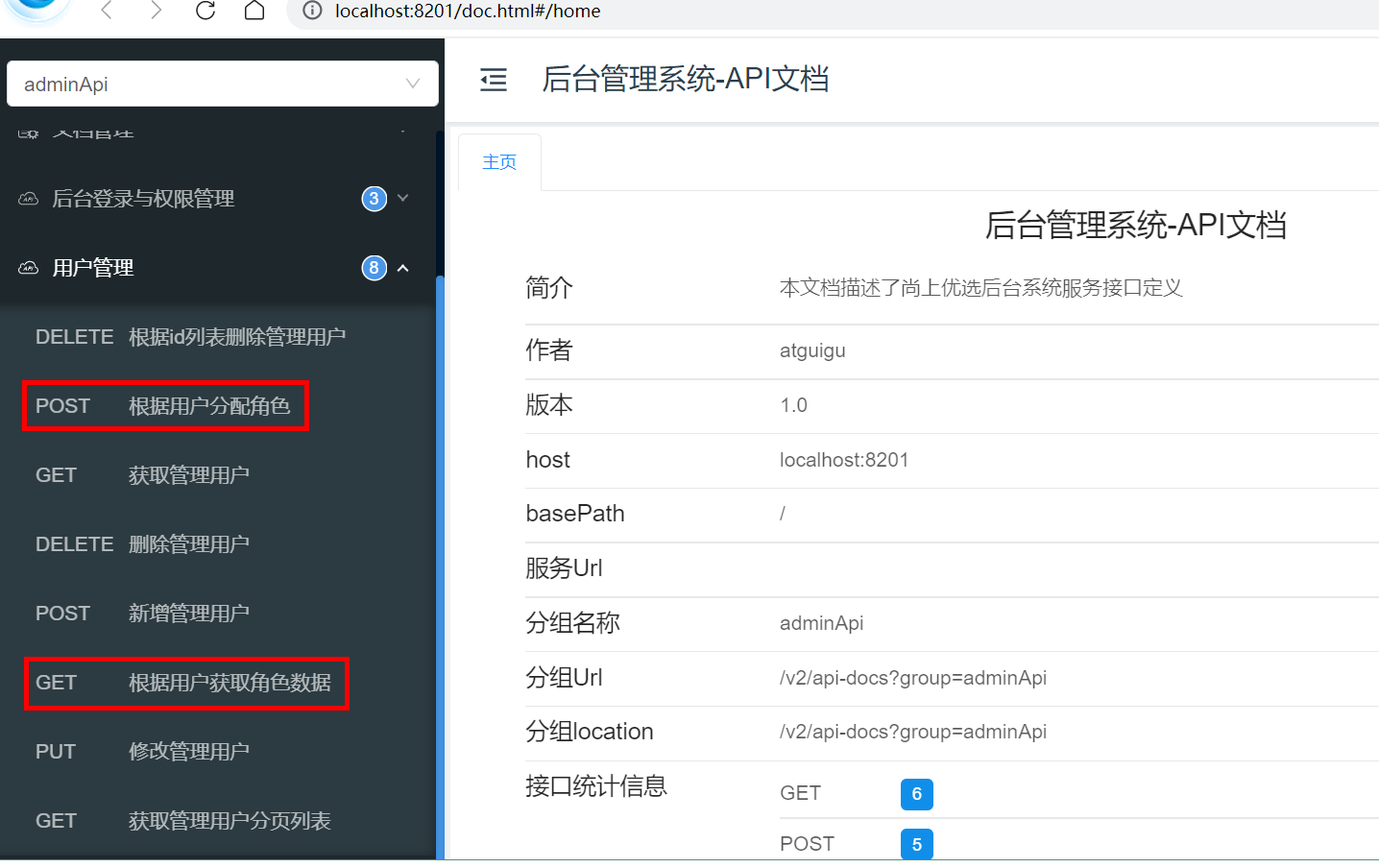Collapse the 用户管理 section chevron
Screen dimensions: 1379x868
[x=403, y=268]
